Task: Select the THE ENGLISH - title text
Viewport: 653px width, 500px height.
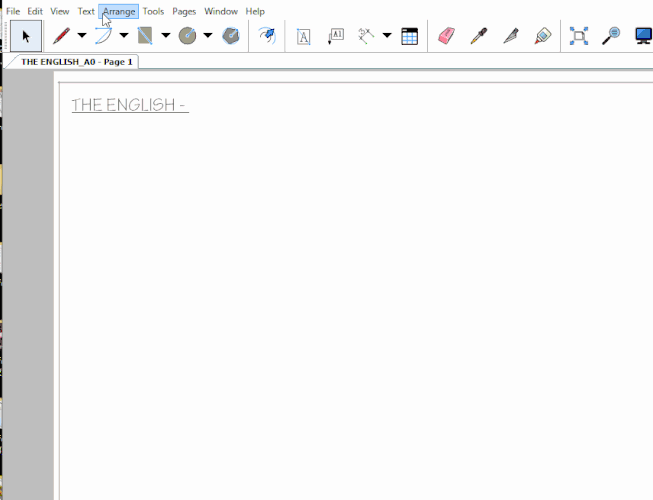Action: 130,104
